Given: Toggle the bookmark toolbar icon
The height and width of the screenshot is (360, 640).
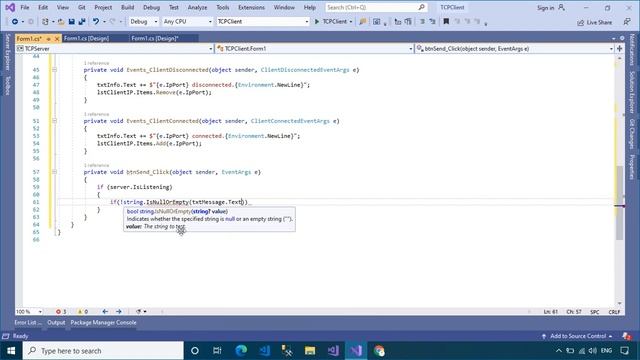Looking at the screenshot, I should coord(446,22).
